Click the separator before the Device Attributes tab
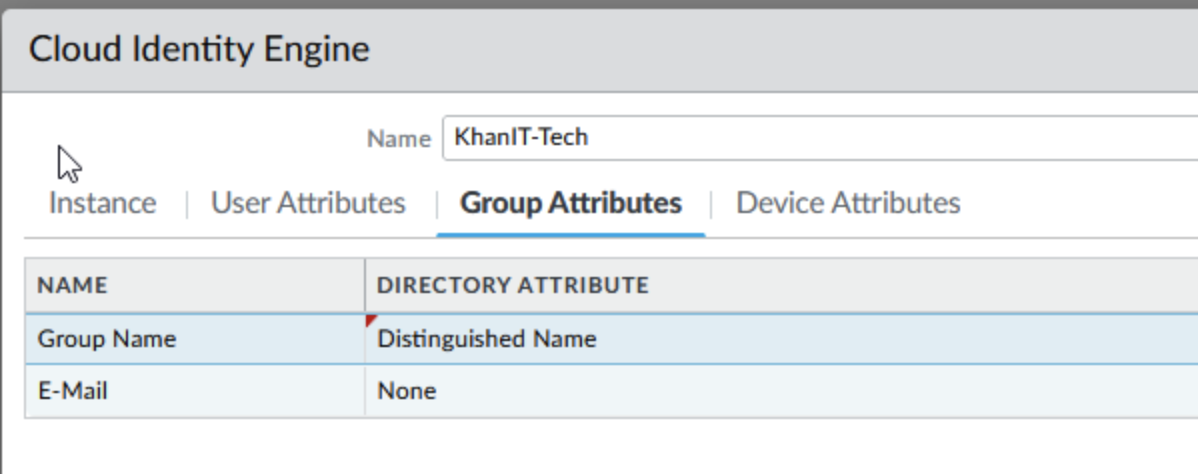Image resolution: width=1198 pixels, height=474 pixels. [711, 204]
